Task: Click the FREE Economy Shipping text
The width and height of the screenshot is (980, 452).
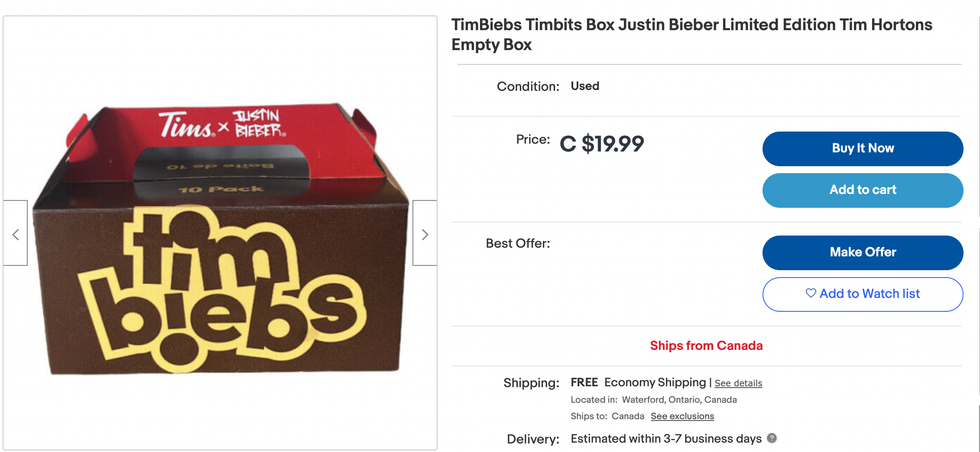Action: (638, 383)
